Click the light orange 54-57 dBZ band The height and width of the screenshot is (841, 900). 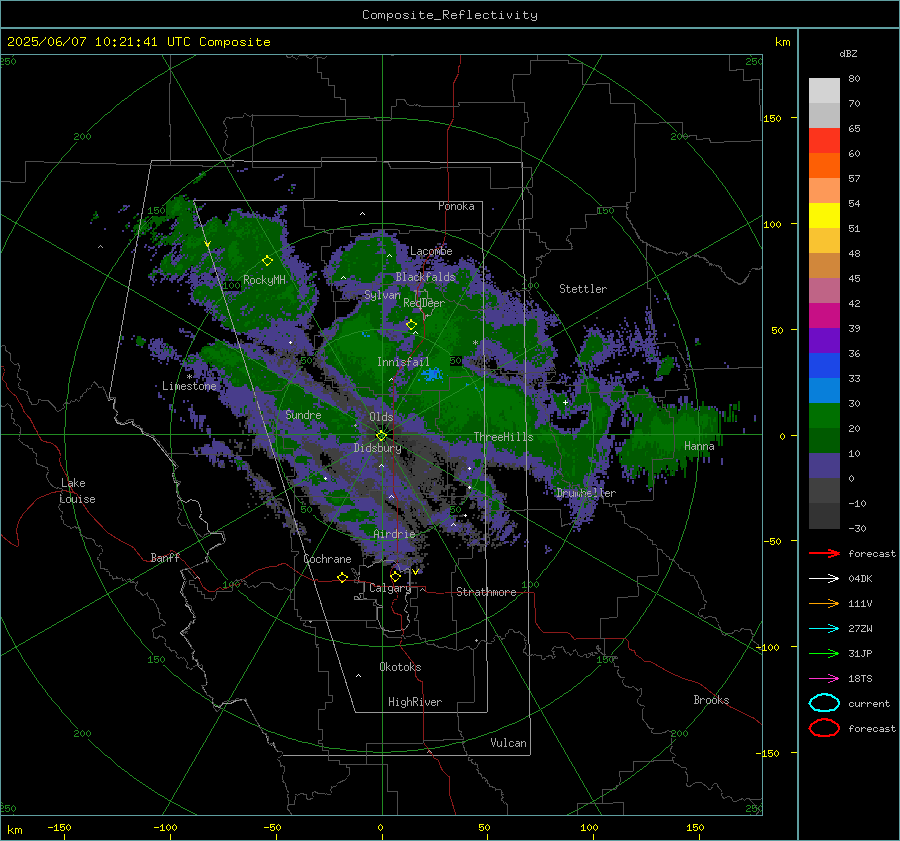click(824, 191)
